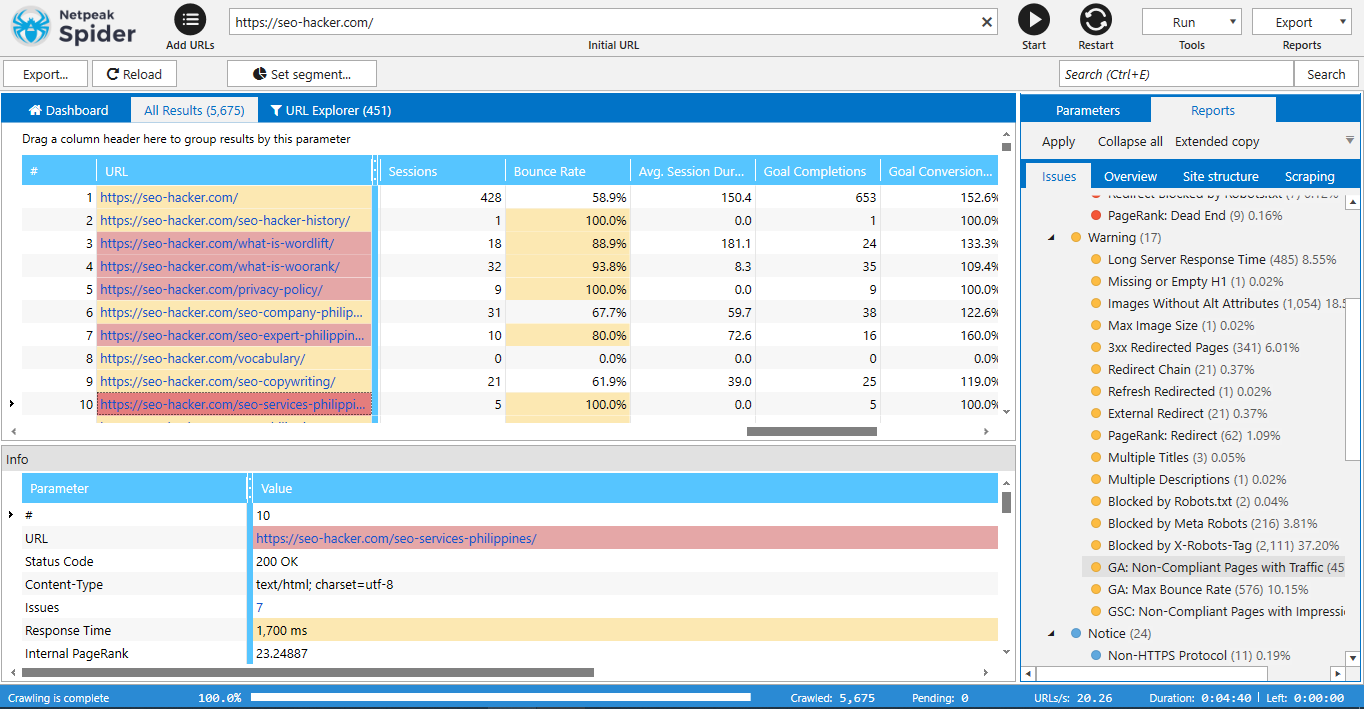Focus the Search (Ctrl+E) input field
This screenshot has height=709, width=1364.
pos(1175,74)
